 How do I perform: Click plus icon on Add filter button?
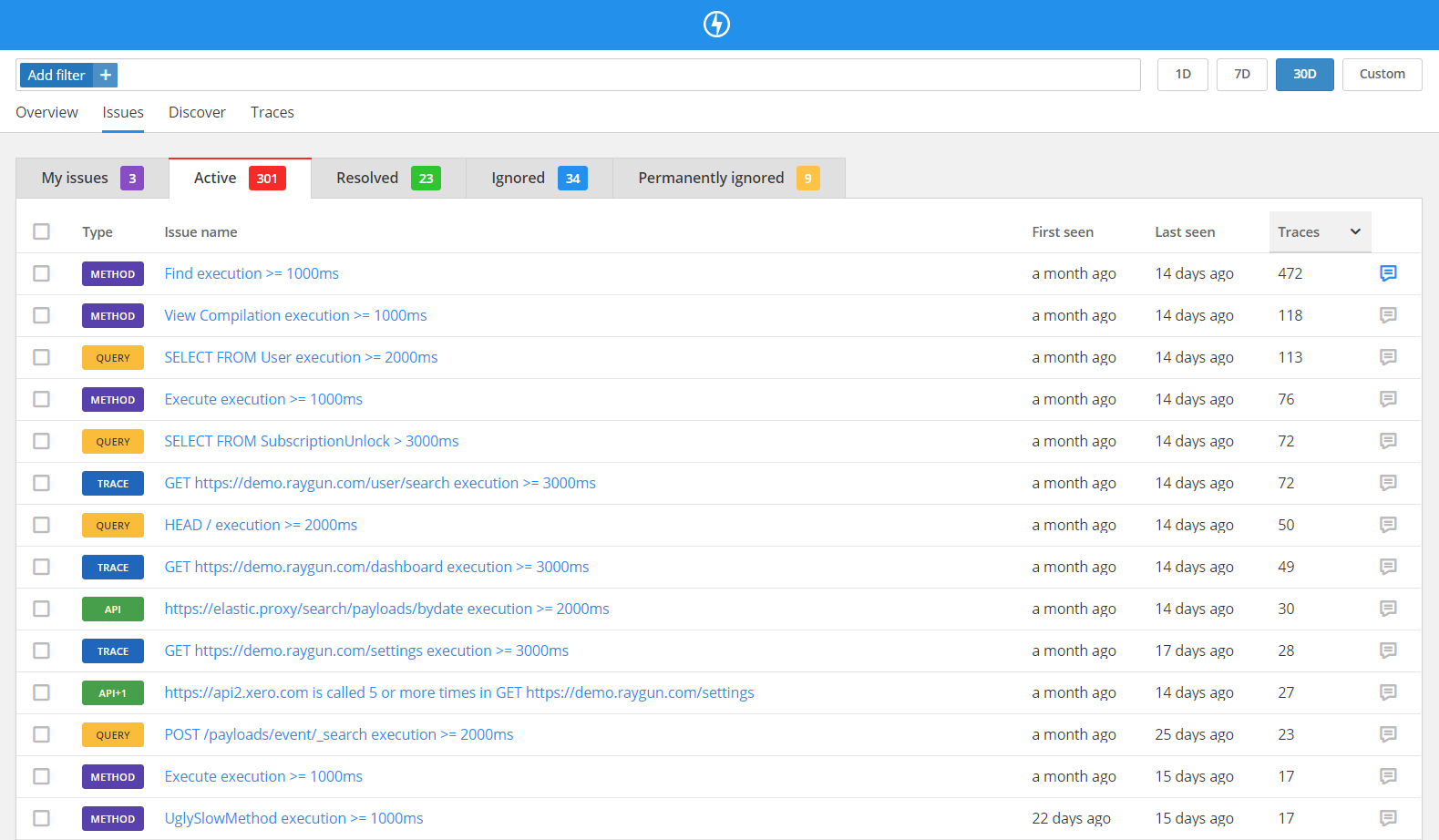coord(106,75)
